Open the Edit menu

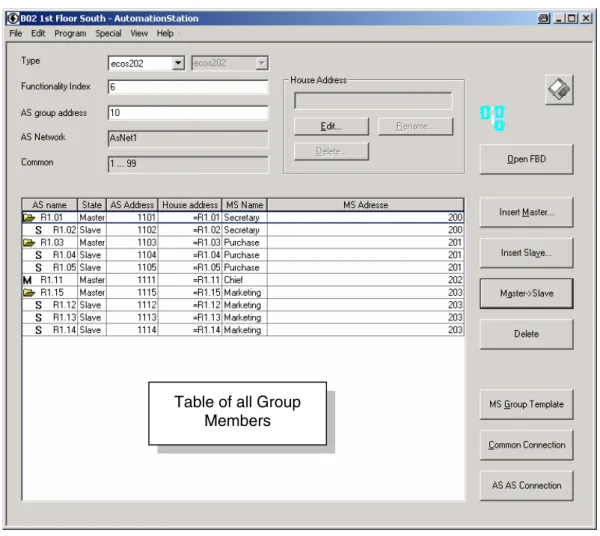(x=38, y=33)
